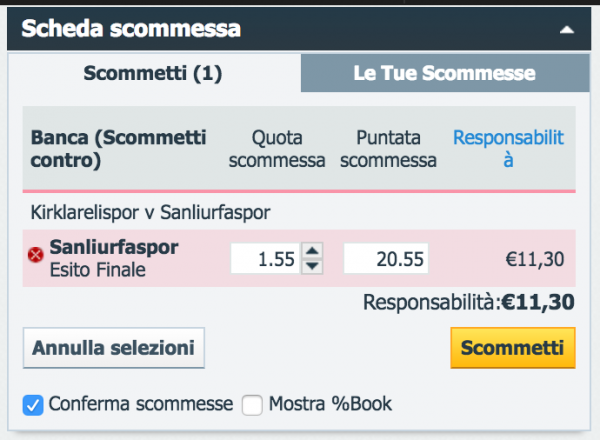Click the Mostra %Book label text
The image size is (600, 440).
pos(330,404)
